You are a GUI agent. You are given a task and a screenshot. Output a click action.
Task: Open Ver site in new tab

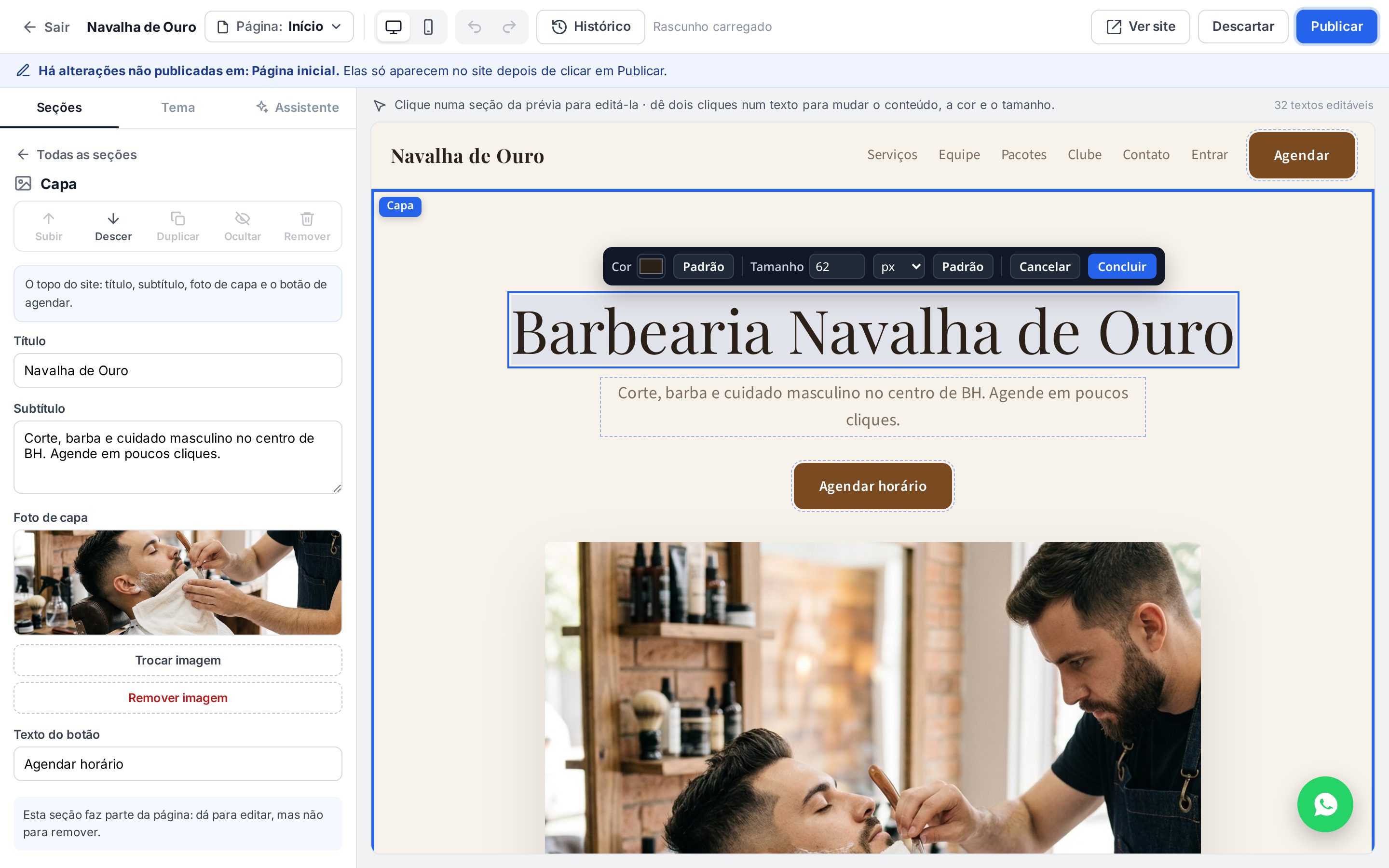[1140, 27]
